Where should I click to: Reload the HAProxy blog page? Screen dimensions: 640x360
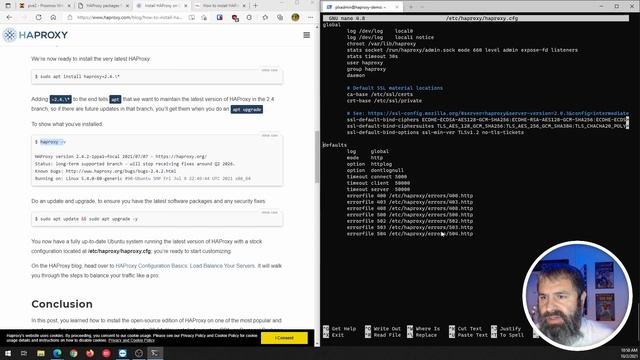[39, 18]
